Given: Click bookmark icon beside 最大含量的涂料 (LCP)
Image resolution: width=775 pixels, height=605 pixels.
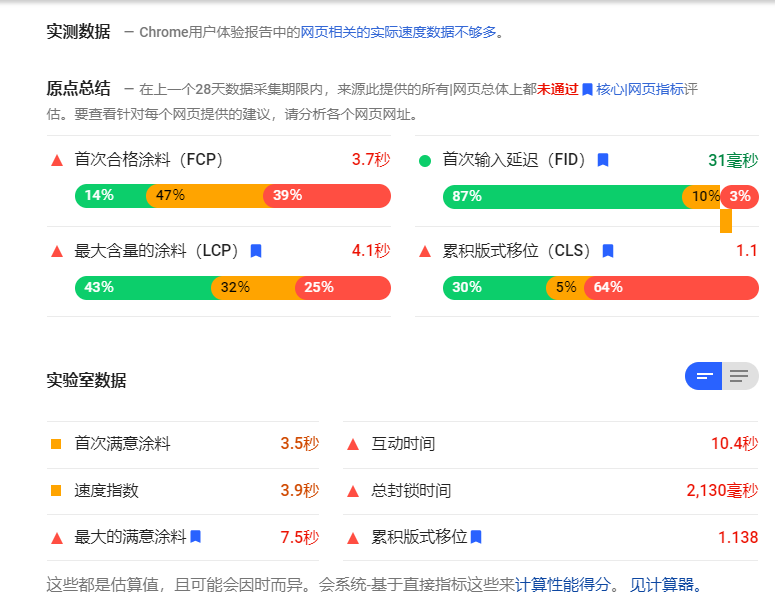Looking at the screenshot, I should (x=256, y=251).
